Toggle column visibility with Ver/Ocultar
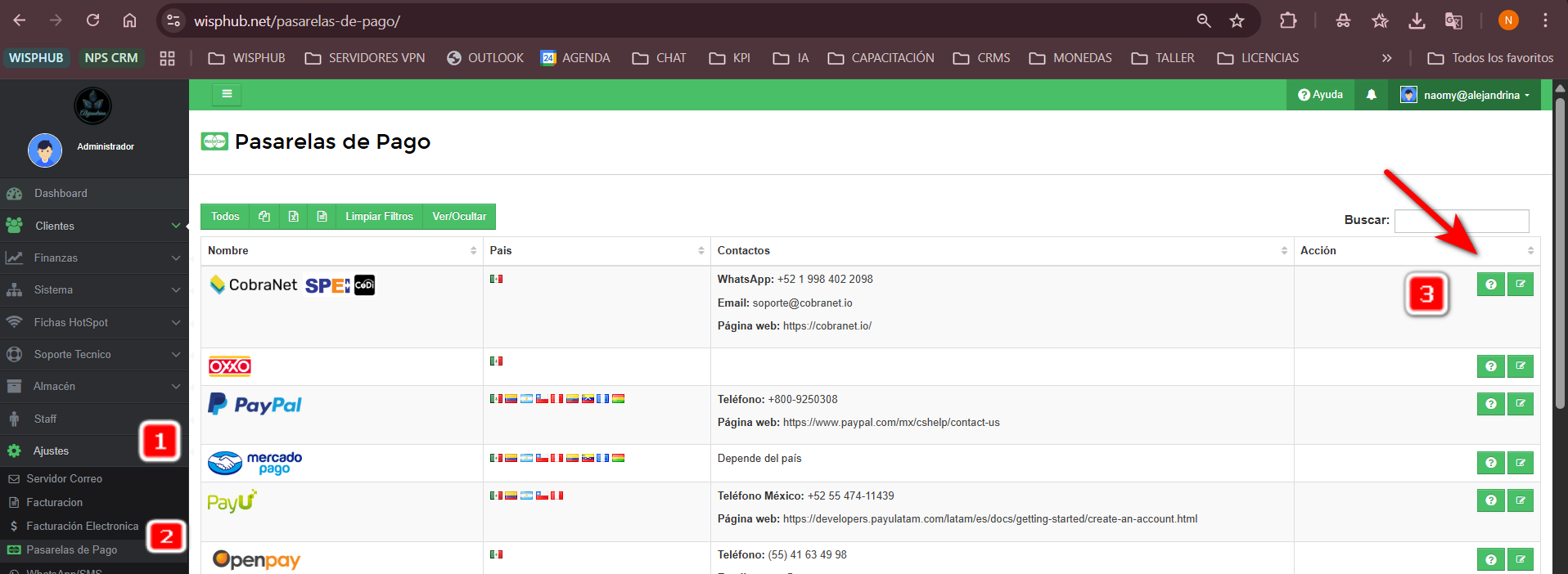The width and height of the screenshot is (1568, 574). (x=459, y=217)
